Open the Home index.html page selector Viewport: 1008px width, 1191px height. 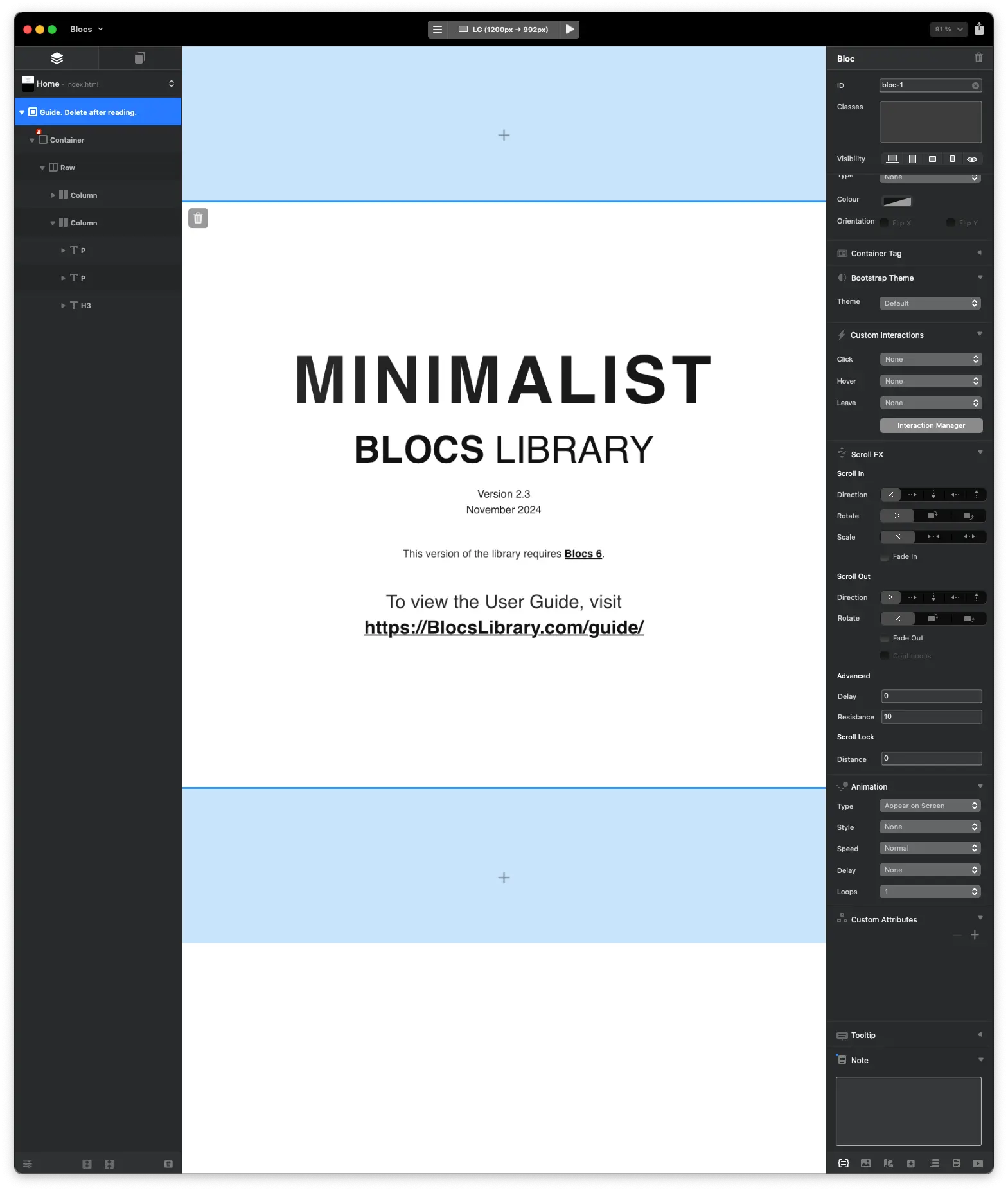click(x=98, y=84)
